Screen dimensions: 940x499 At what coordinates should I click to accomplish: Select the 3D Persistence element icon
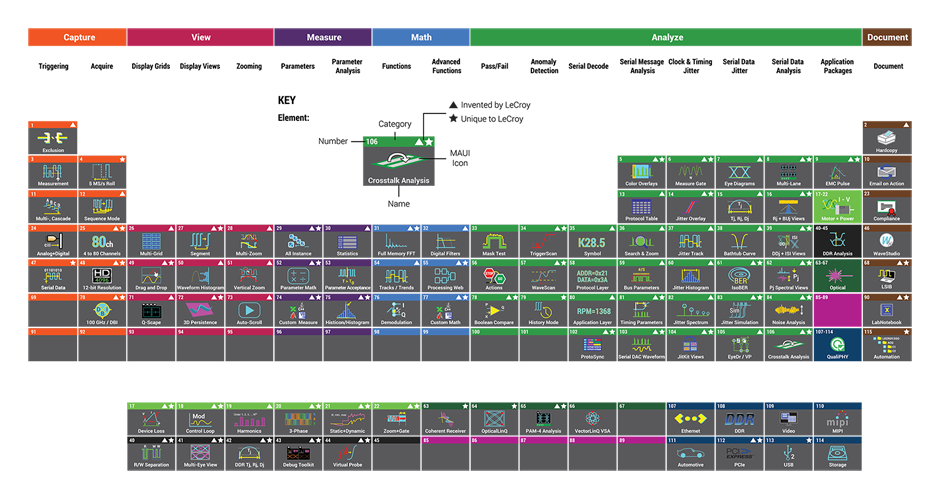click(x=200, y=310)
